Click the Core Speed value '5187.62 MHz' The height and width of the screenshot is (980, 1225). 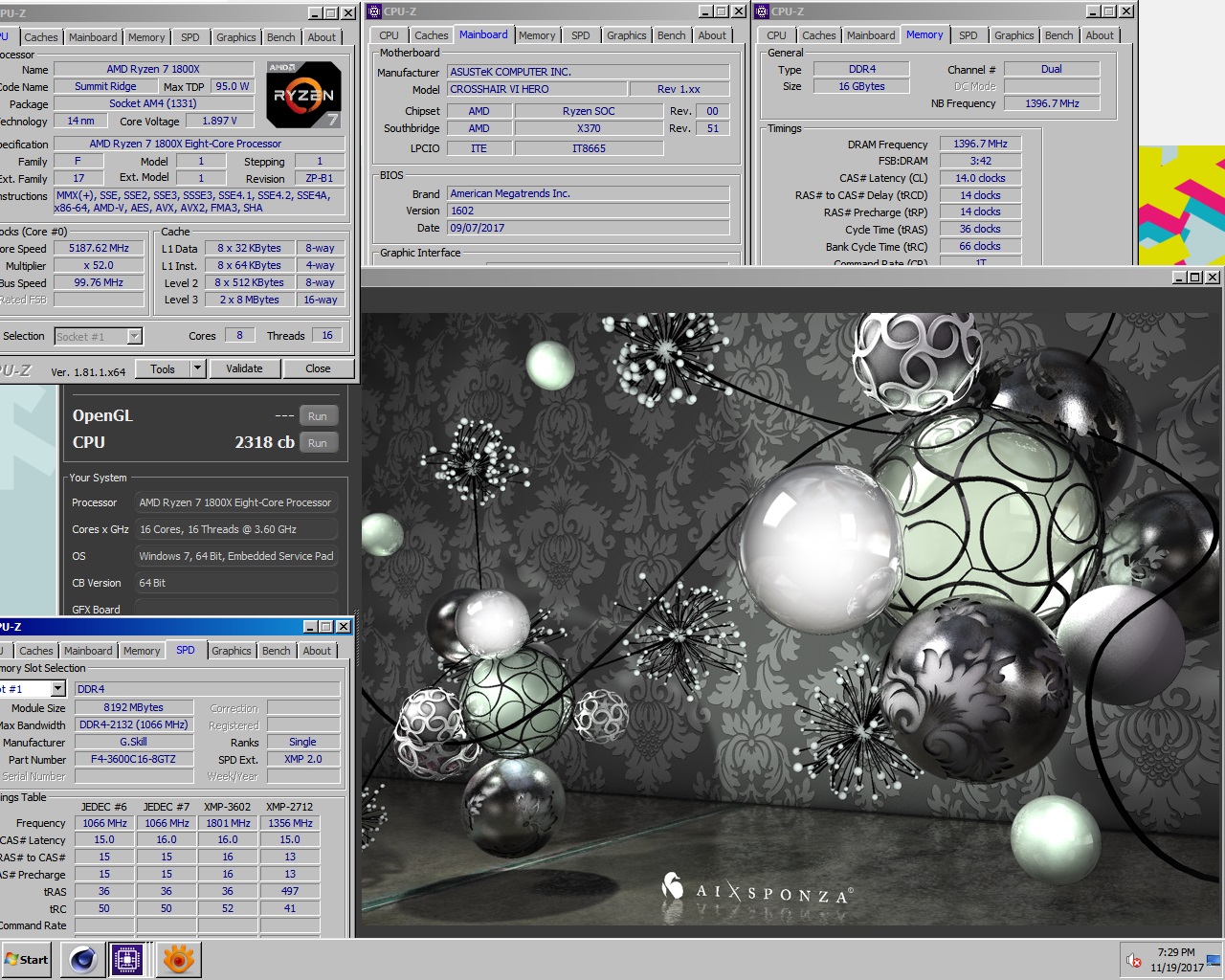click(99, 248)
